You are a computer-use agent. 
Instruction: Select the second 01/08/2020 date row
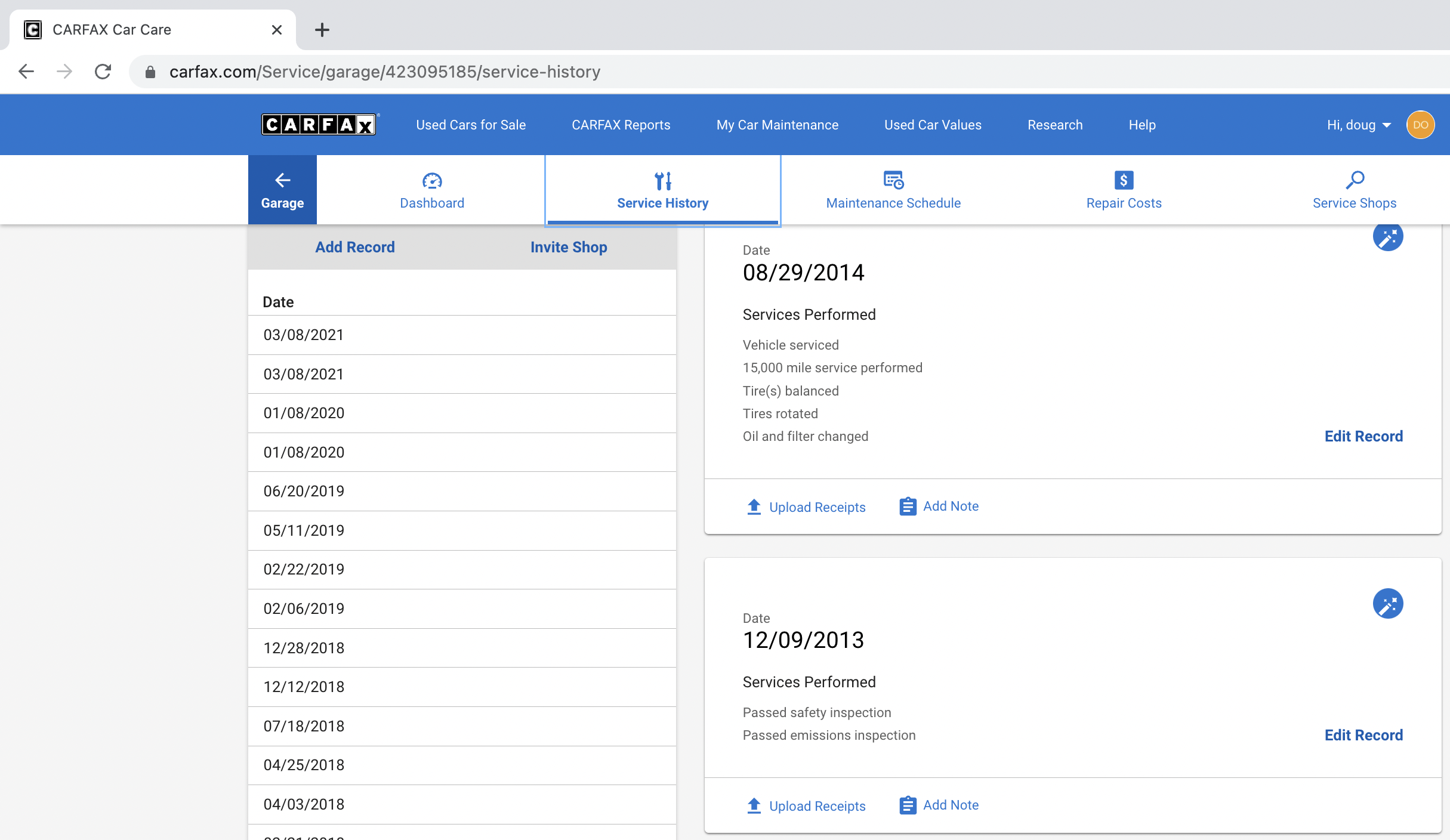pos(462,452)
